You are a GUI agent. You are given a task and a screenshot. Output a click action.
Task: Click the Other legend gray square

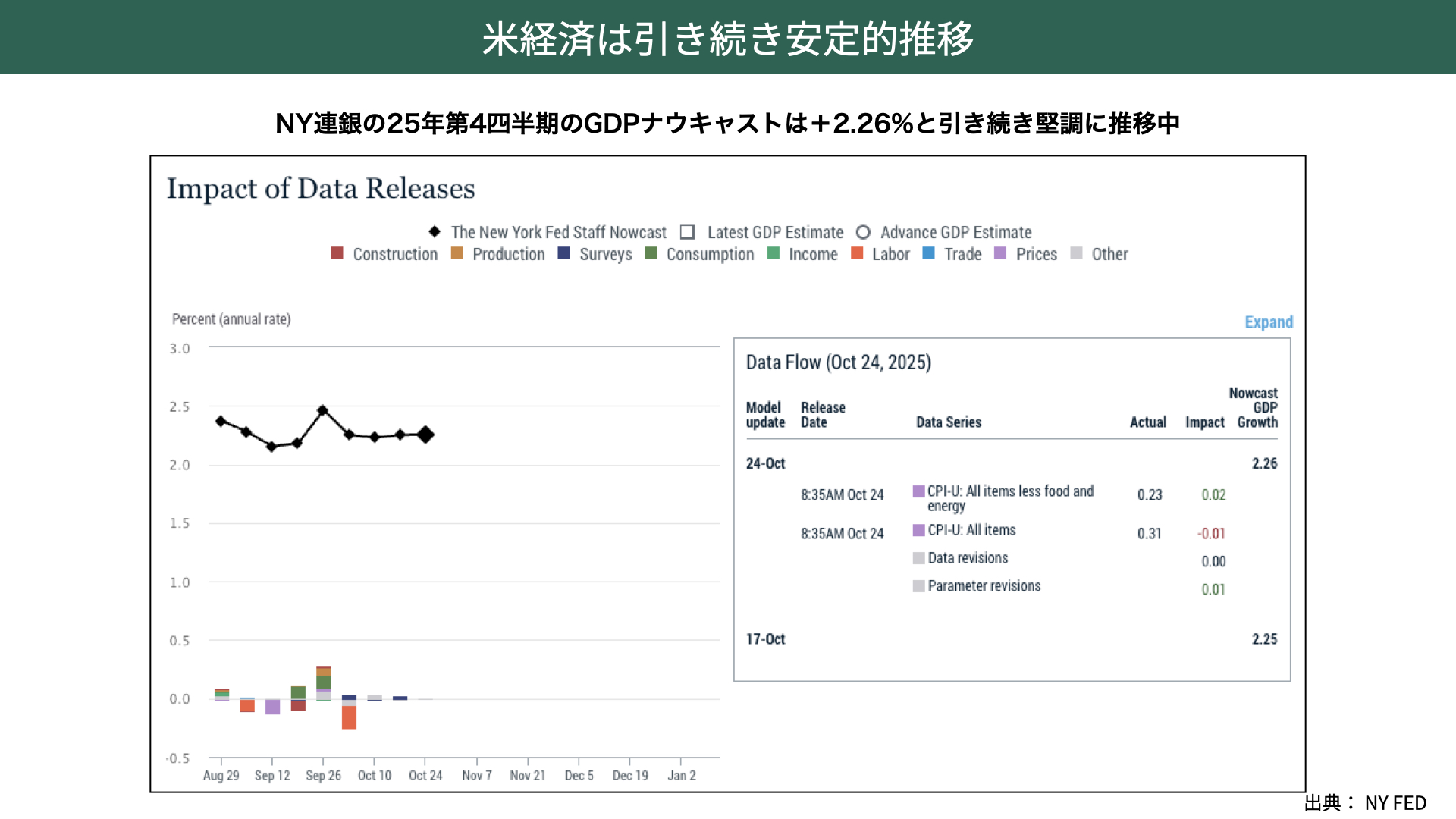[1076, 253]
